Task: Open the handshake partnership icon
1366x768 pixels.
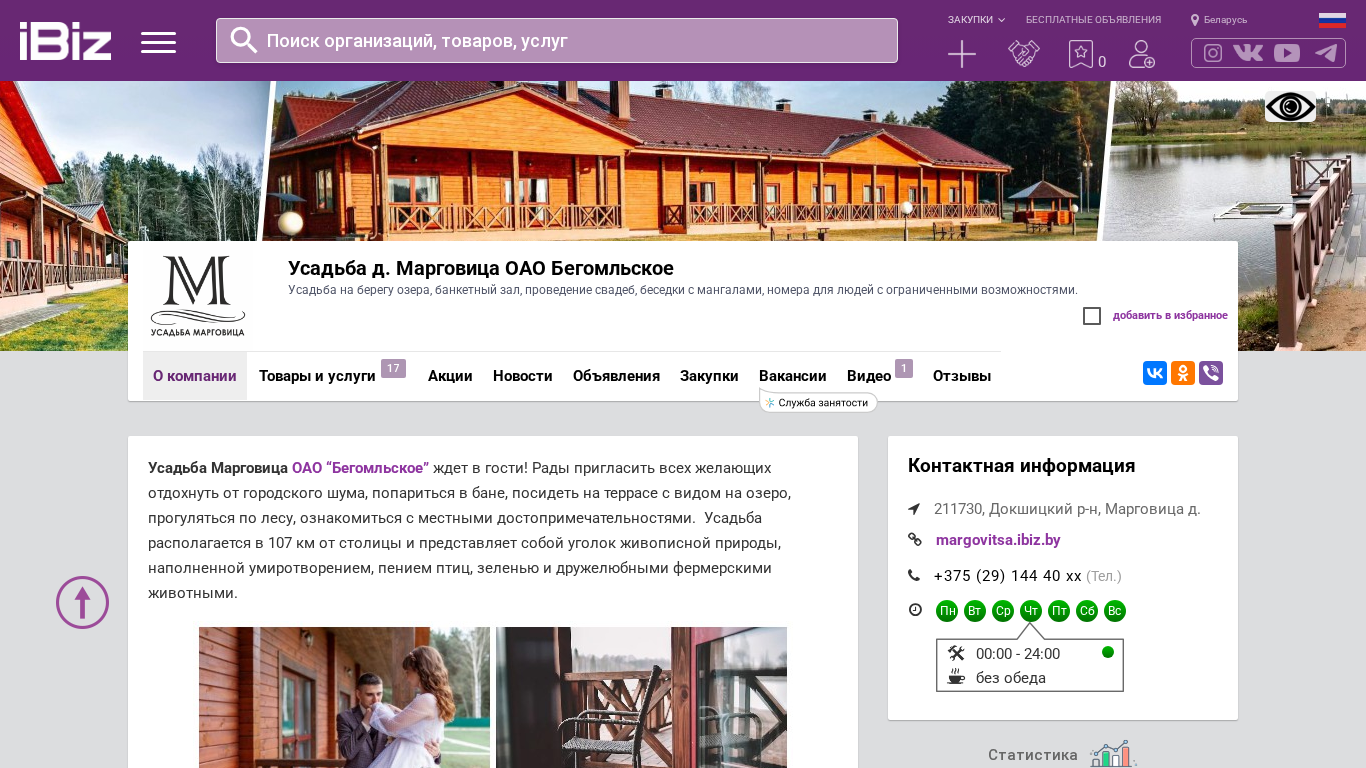Action: click(1024, 54)
